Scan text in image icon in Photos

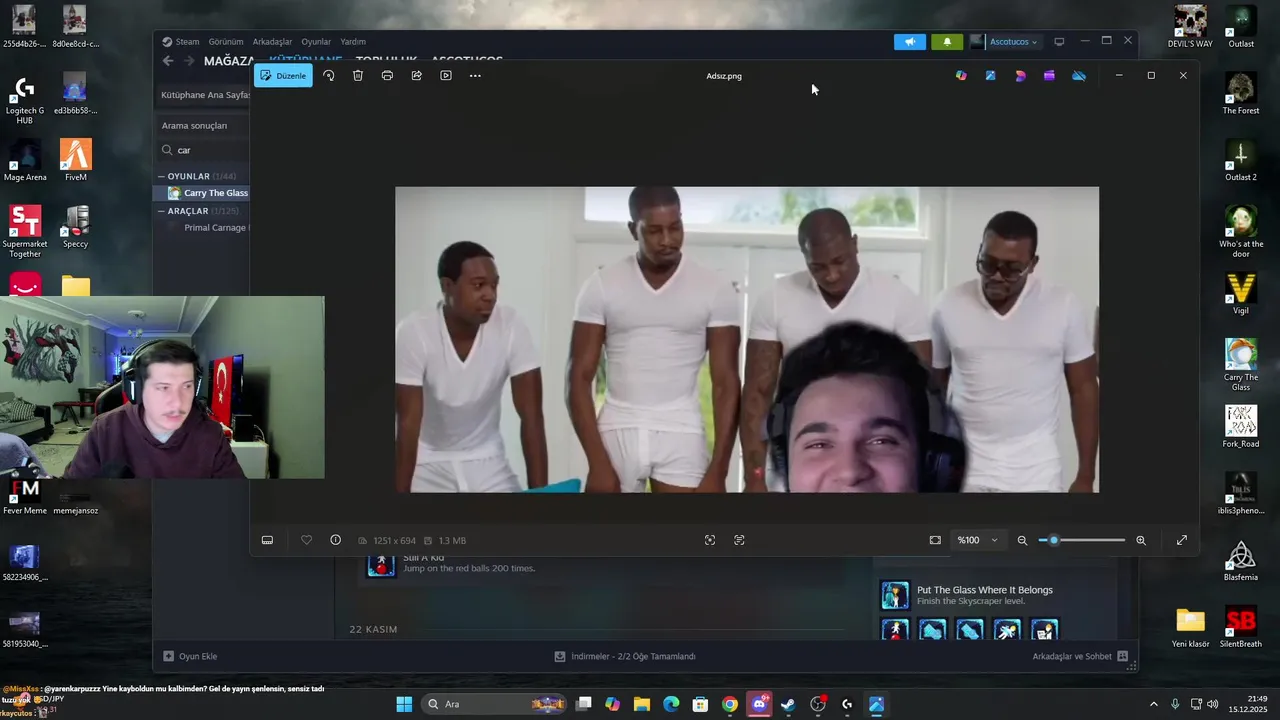point(739,540)
